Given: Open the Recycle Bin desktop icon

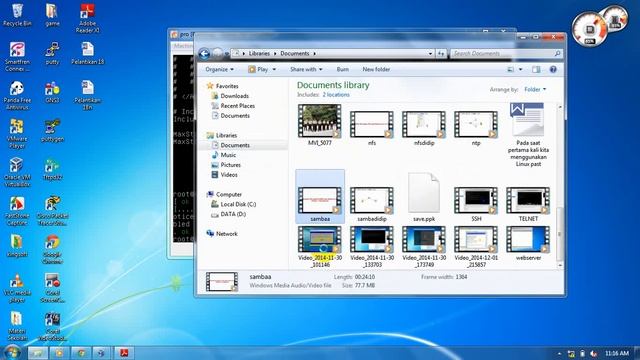Looking at the screenshot, I should 17,15.
